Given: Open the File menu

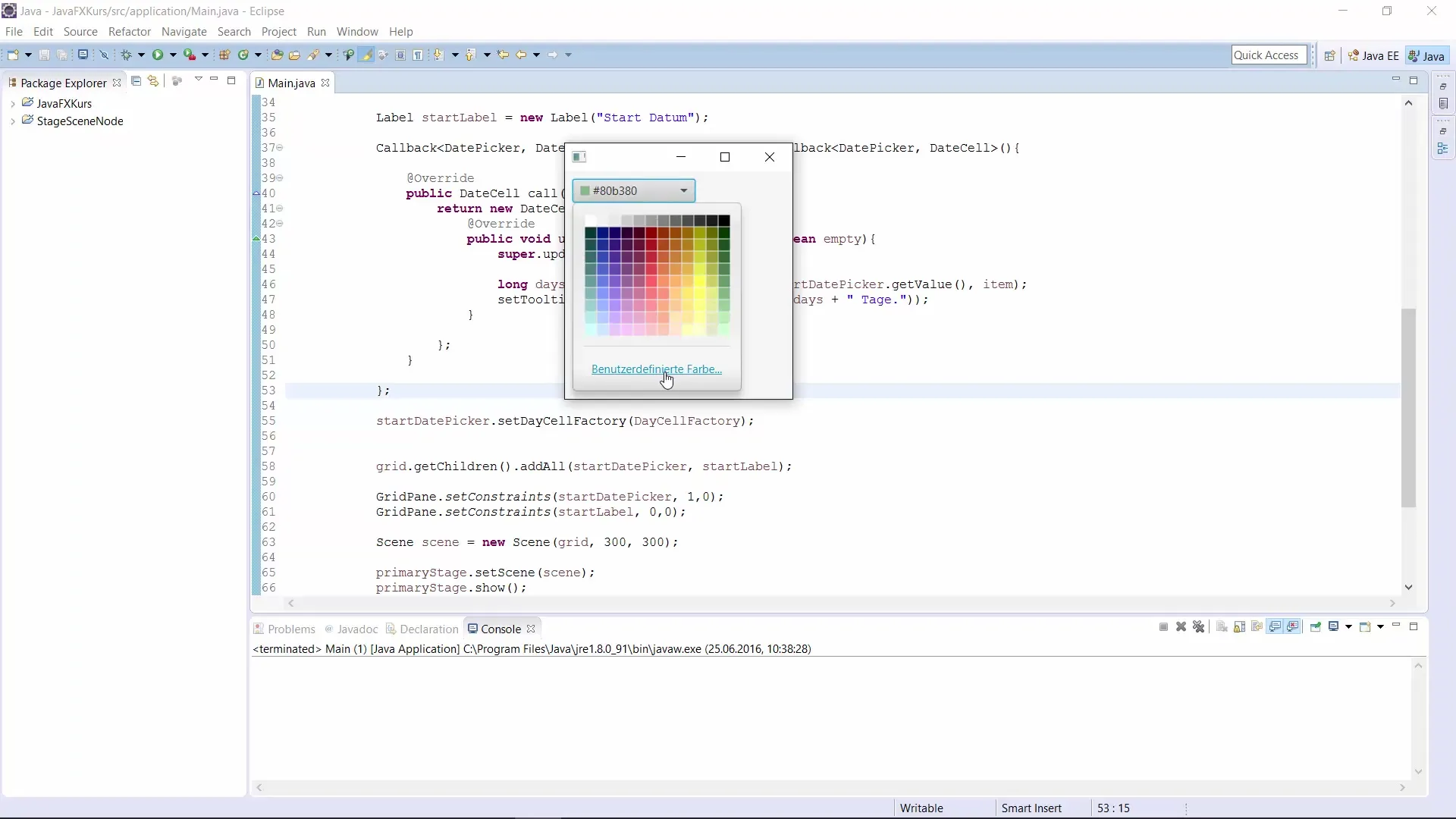Looking at the screenshot, I should point(14,32).
